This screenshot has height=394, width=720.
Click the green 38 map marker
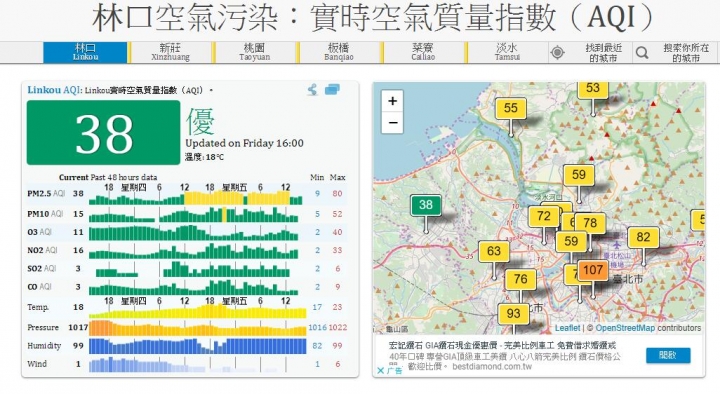tap(426, 205)
